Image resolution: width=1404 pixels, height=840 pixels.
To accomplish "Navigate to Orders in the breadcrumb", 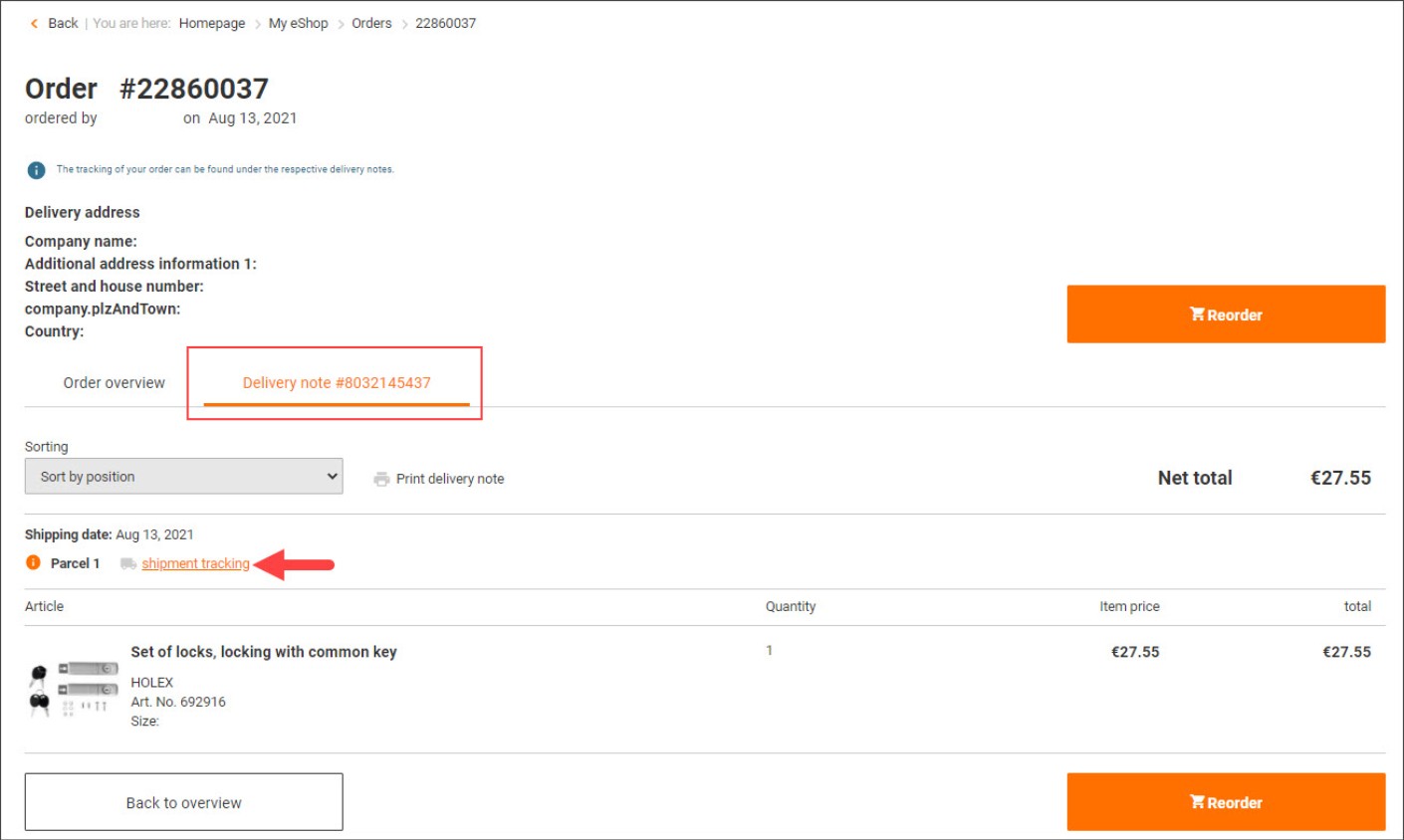I will click(x=371, y=23).
